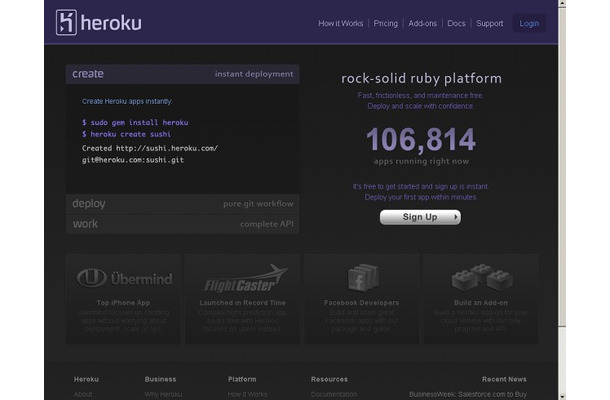Open the BusinessWeek Salesforce.com news link
The width and height of the screenshot is (610, 400).
[468, 395]
